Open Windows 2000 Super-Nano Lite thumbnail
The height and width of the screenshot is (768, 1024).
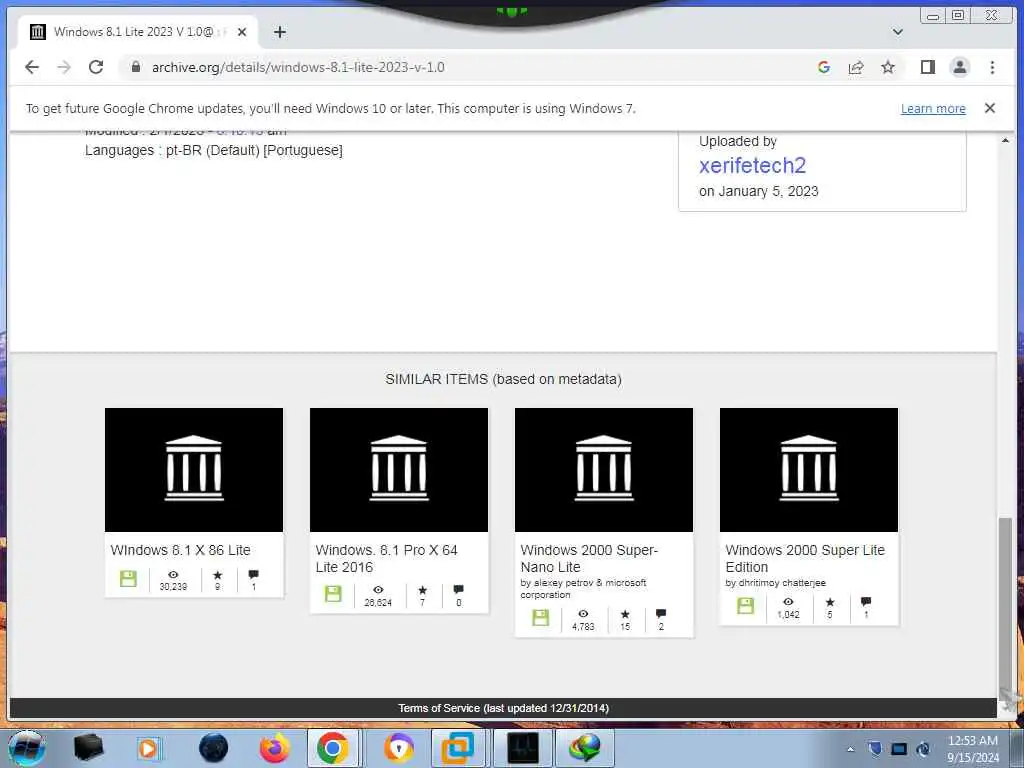point(604,470)
